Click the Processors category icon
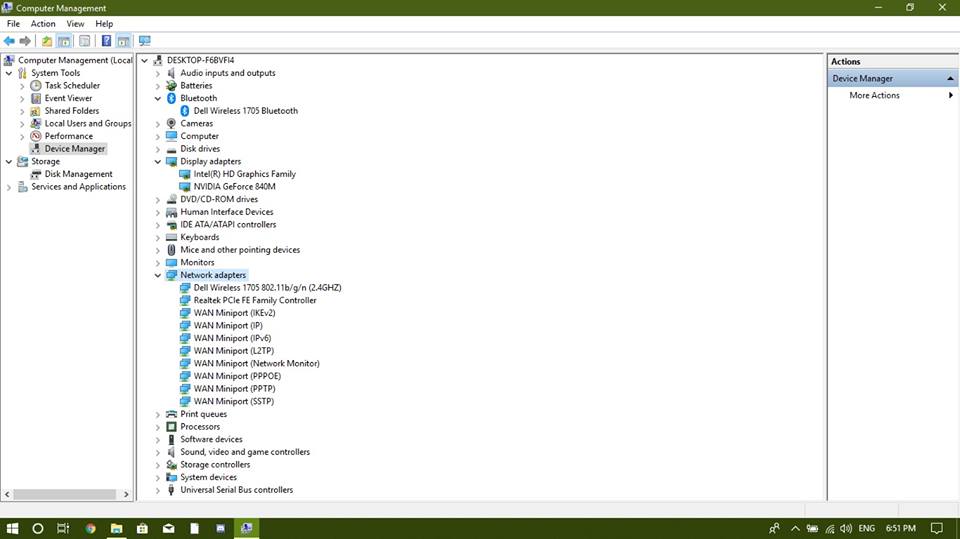This screenshot has height=539, width=960. (171, 426)
